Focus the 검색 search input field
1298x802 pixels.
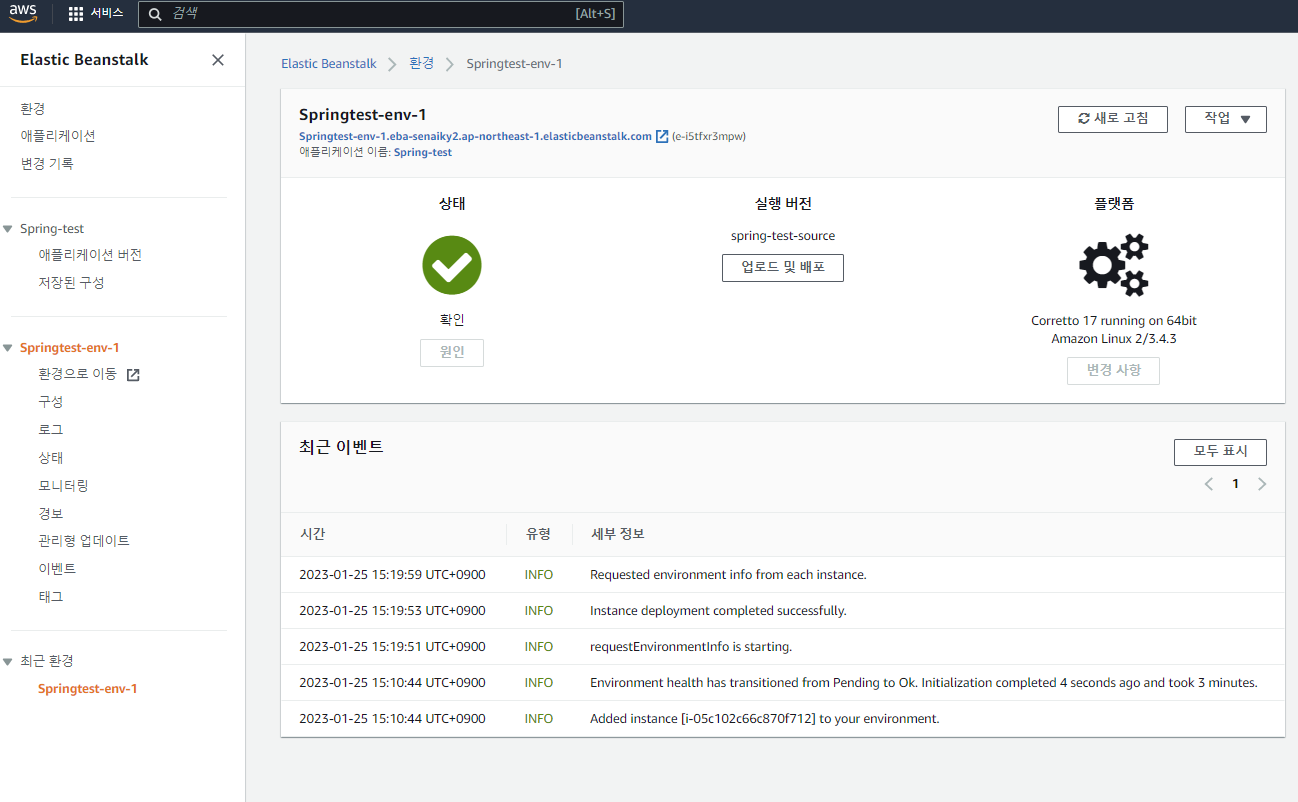tap(380, 14)
